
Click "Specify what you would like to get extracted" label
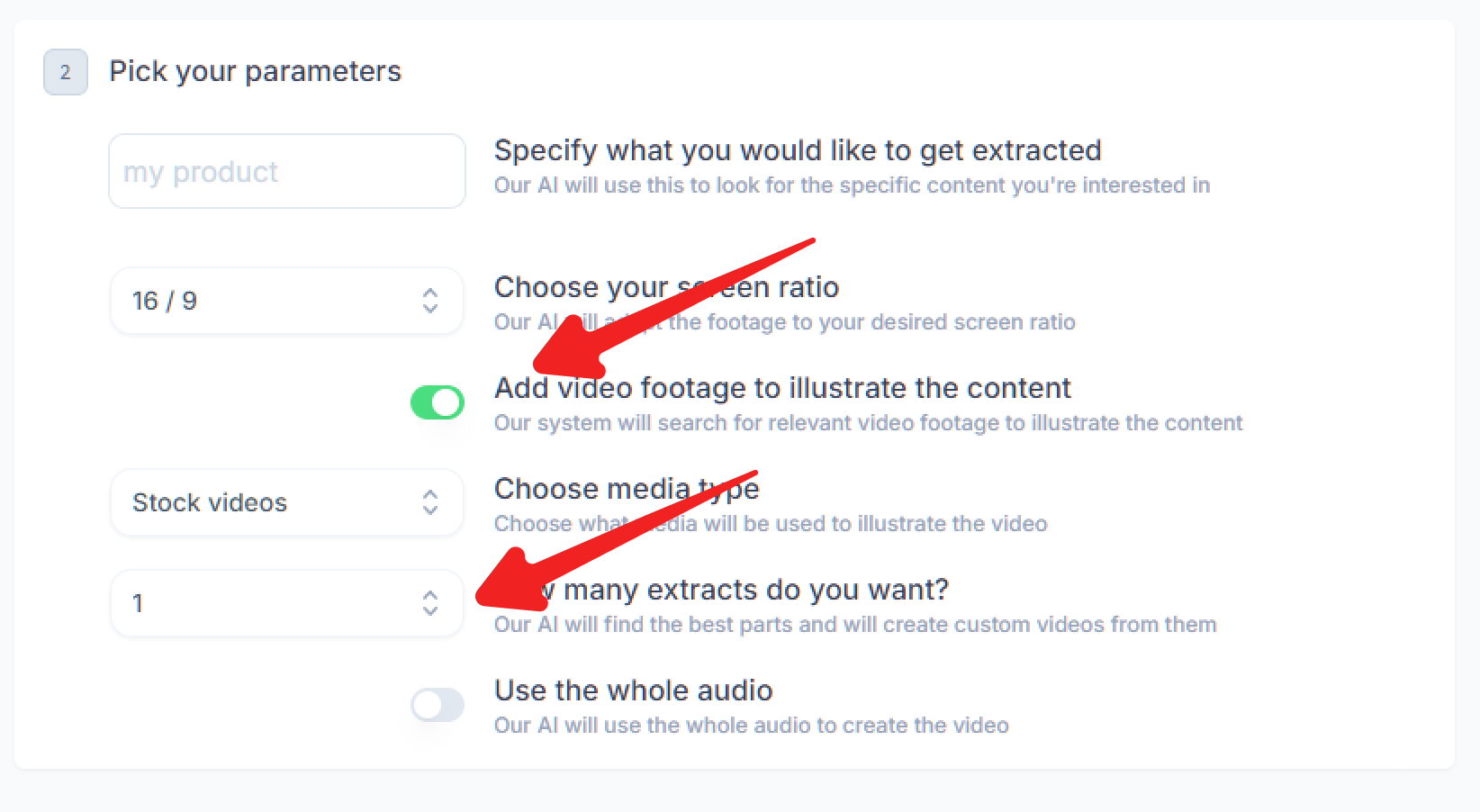[797, 150]
